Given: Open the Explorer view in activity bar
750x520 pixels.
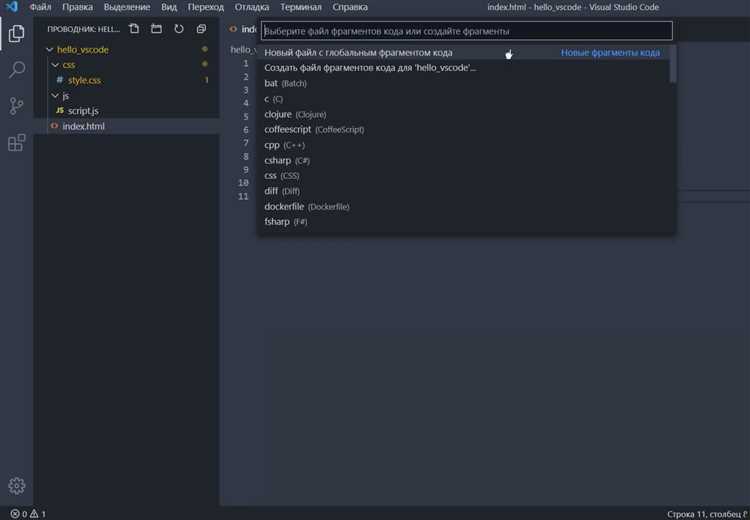Looking at the screenshot, I should click(17, 33).
